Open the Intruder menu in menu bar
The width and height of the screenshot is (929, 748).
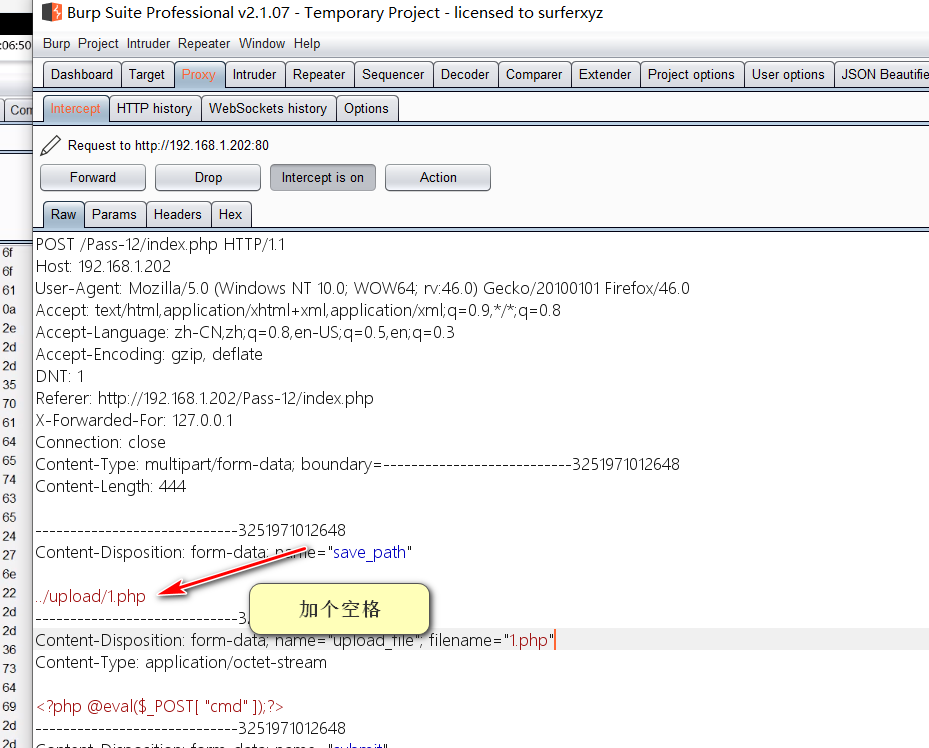pos(148,44)
